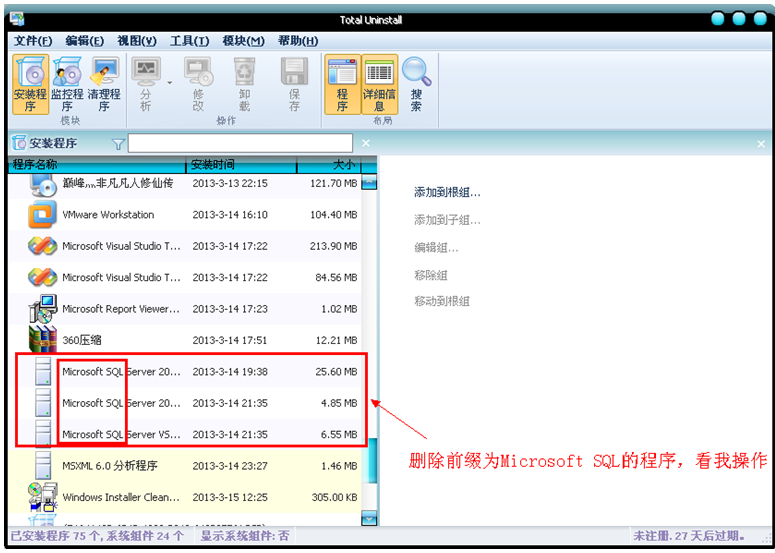Click the filter funnel icon

119,144
